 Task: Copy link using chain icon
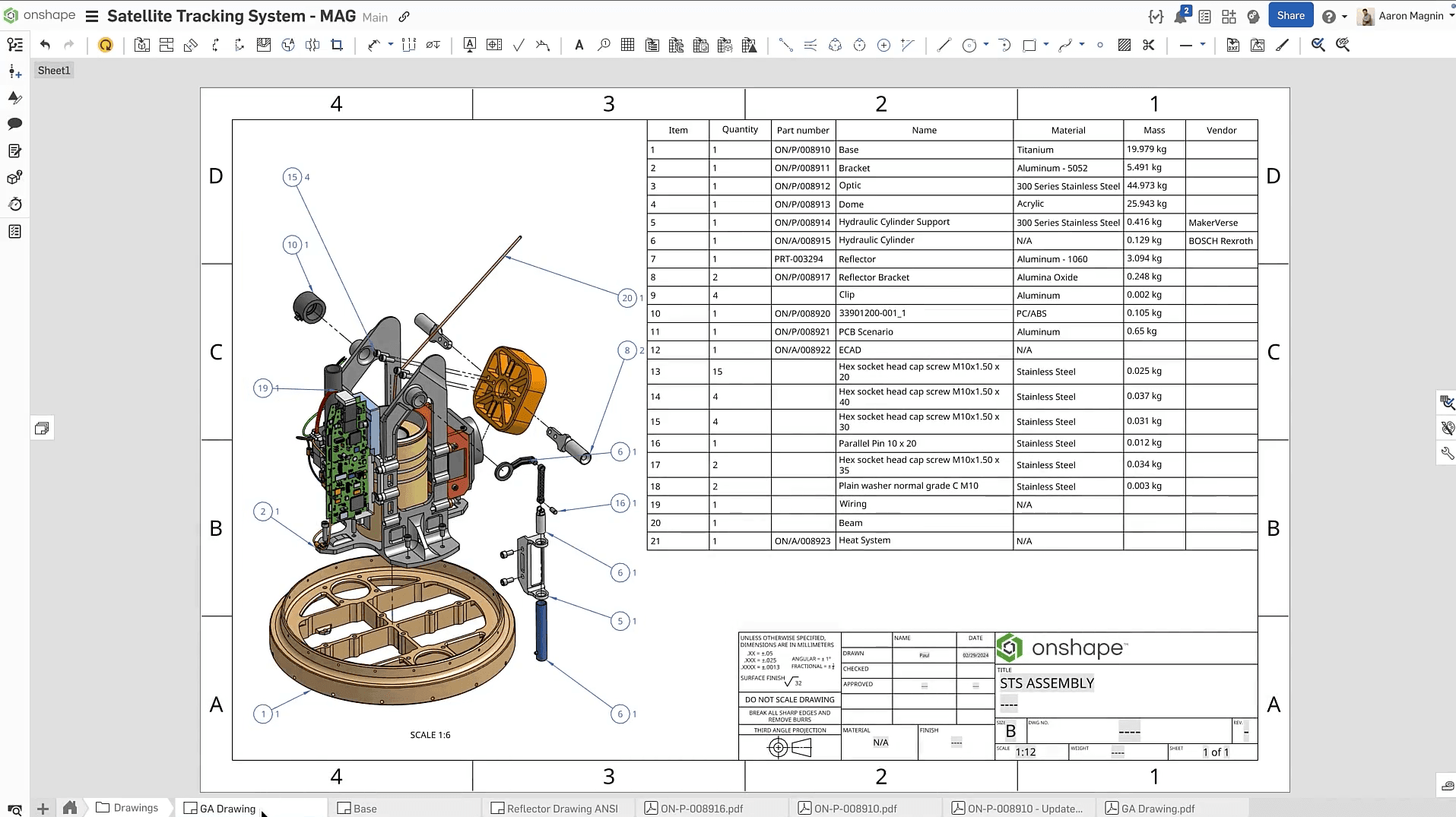point(404,16)
